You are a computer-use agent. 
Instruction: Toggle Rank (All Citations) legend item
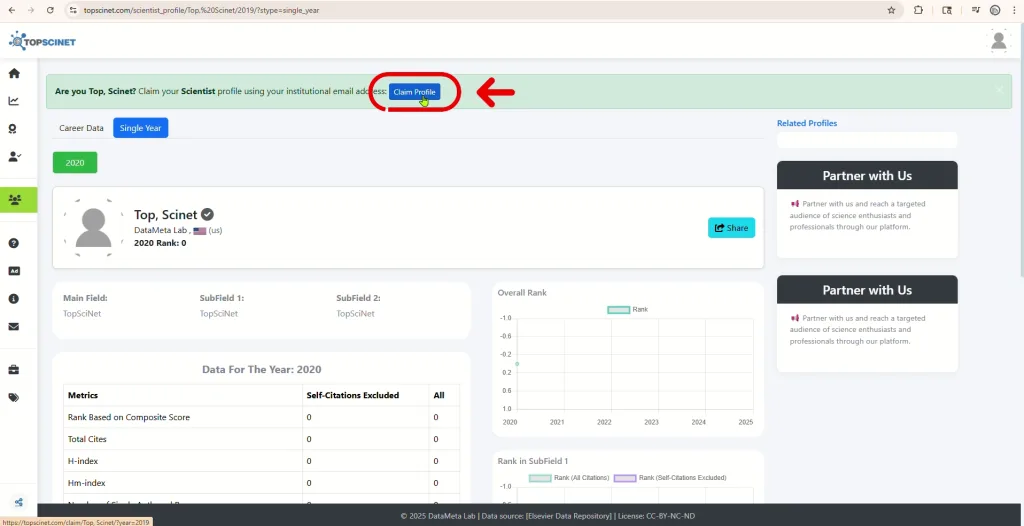(569, 478)
